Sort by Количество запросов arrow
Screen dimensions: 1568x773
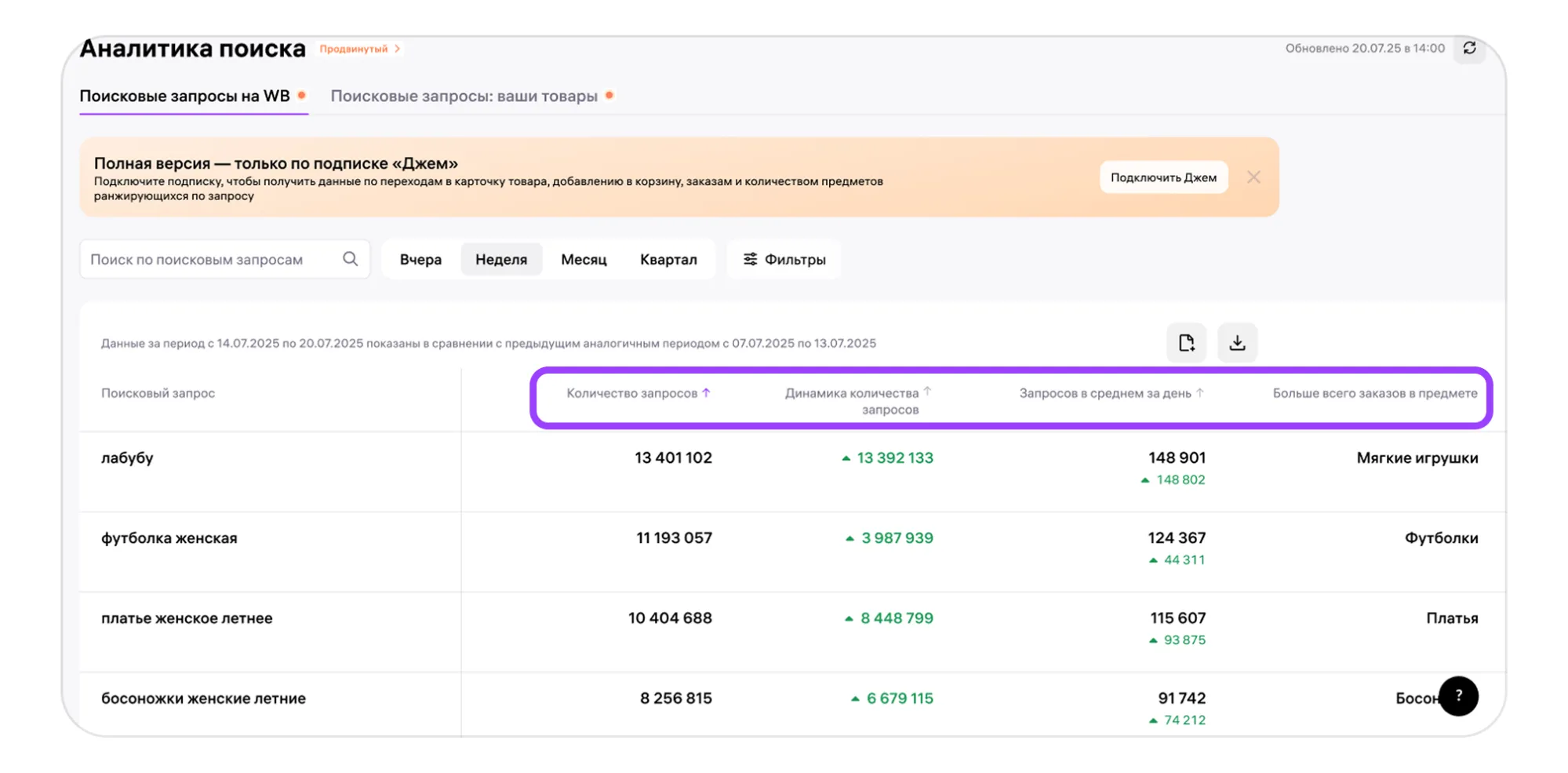(706, 392)
